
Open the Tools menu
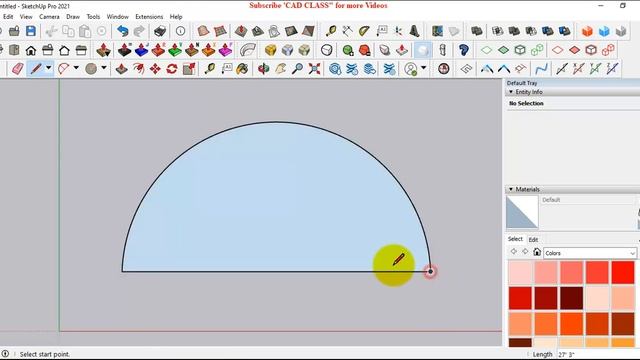pos(93,17)
